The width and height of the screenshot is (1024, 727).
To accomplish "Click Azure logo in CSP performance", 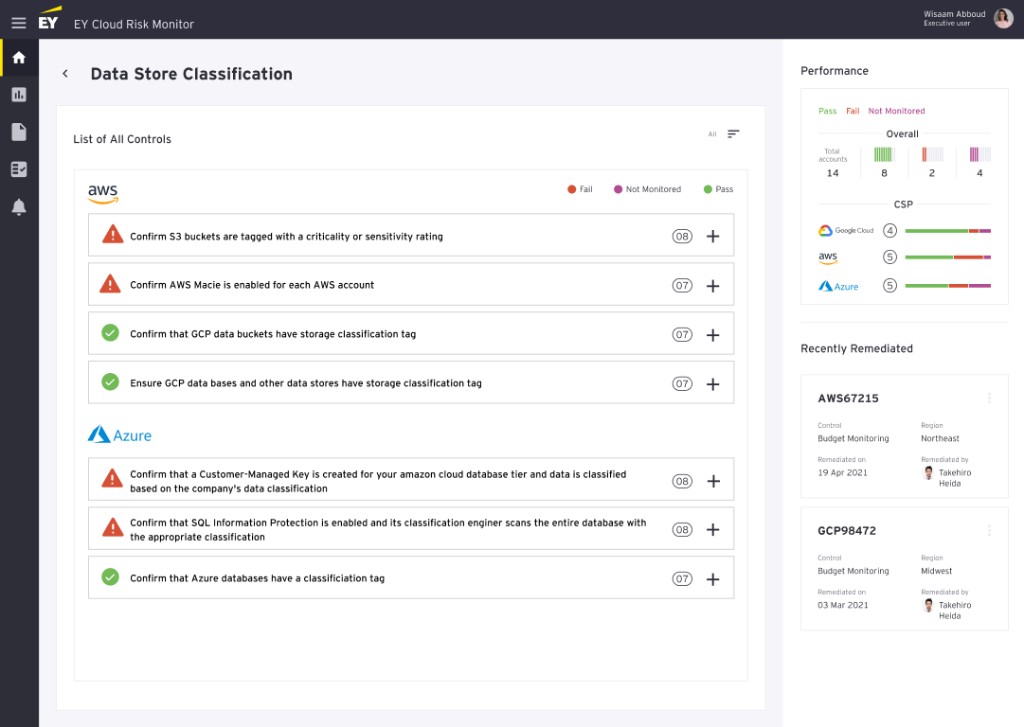I will (x=839, y=286).
